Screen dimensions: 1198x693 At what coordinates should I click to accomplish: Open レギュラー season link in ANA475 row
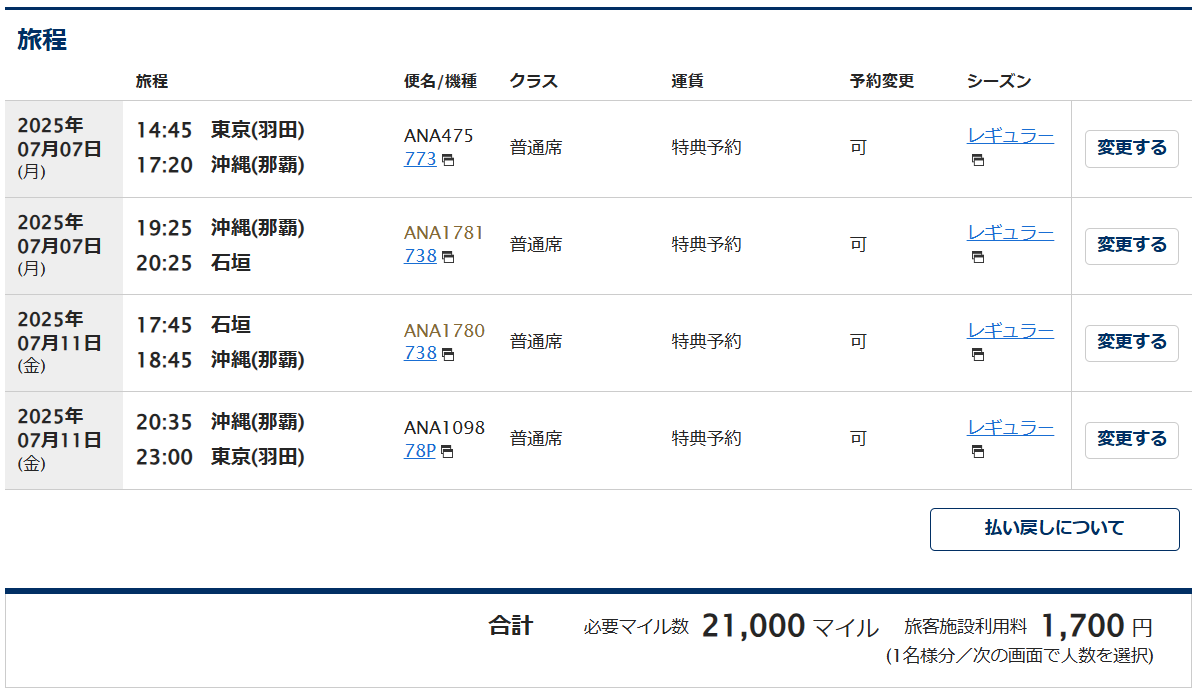1010,136
